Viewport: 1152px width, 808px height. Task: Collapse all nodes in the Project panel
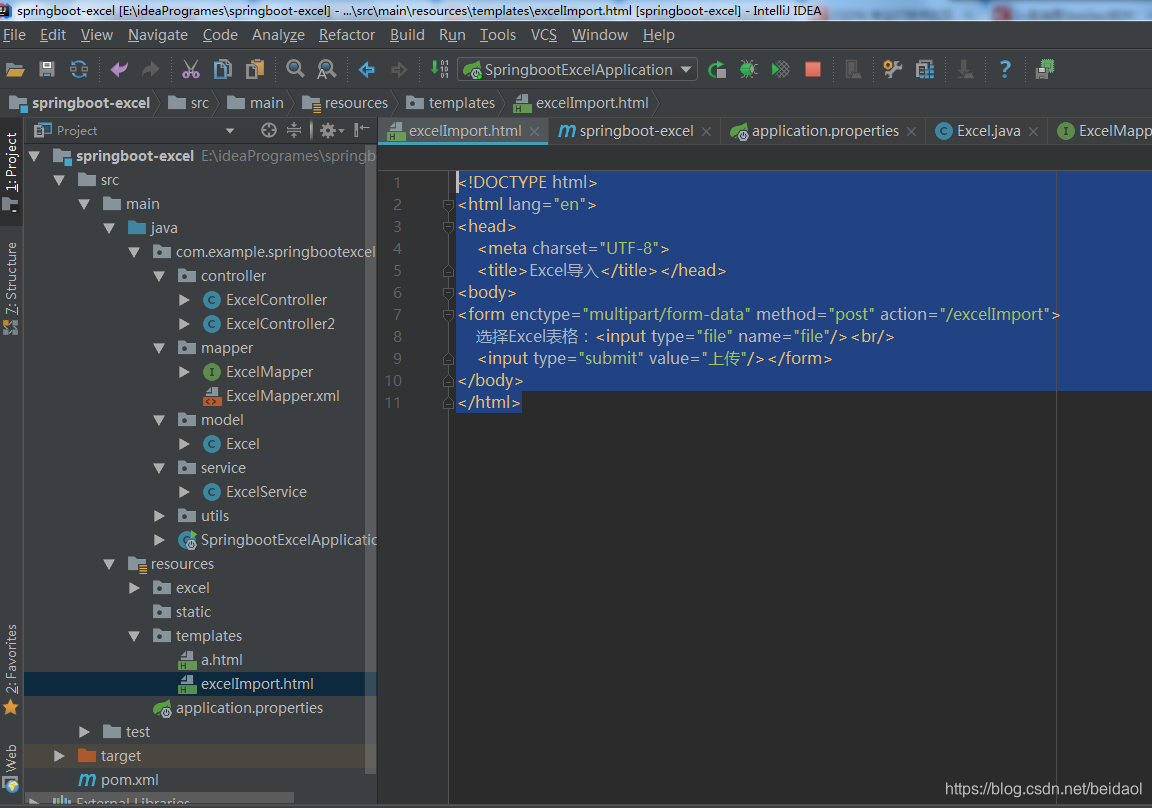294,130
